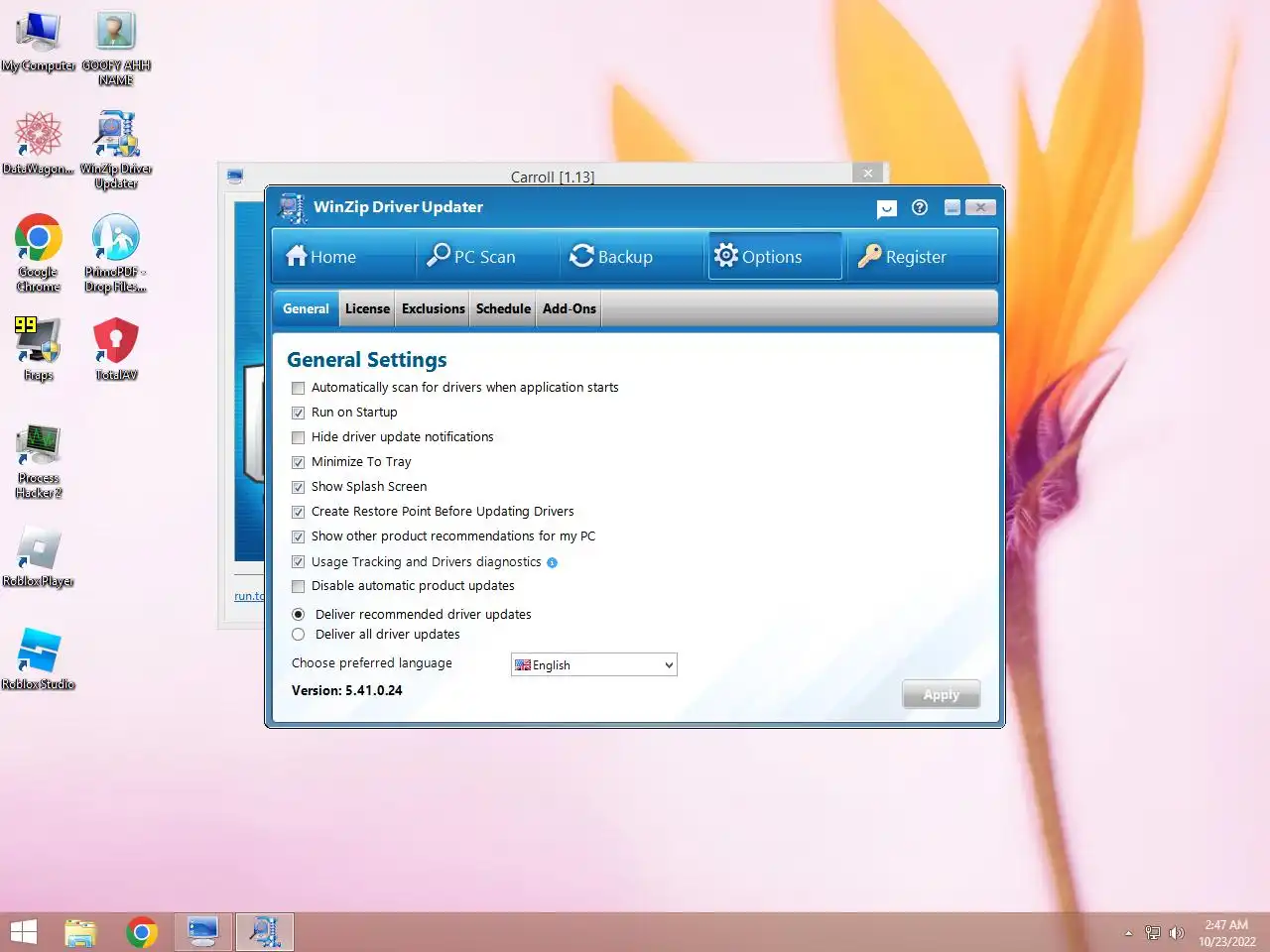Open the feedback speech bubble icon
The image size is (1270, 952).
coord(887,208)
